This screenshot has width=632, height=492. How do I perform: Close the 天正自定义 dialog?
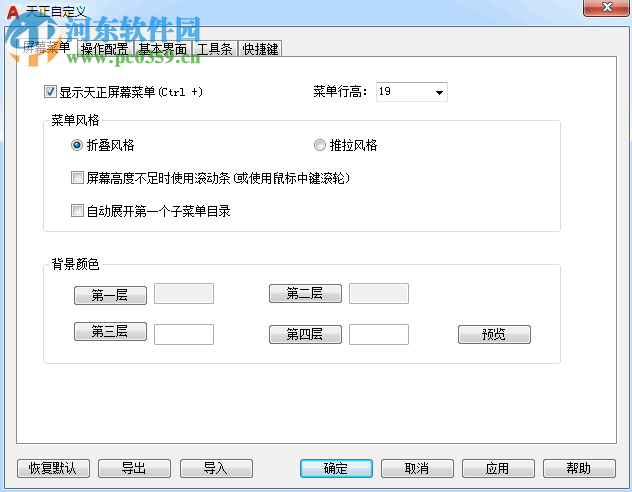pyautogui.click(x=607, y=7)
